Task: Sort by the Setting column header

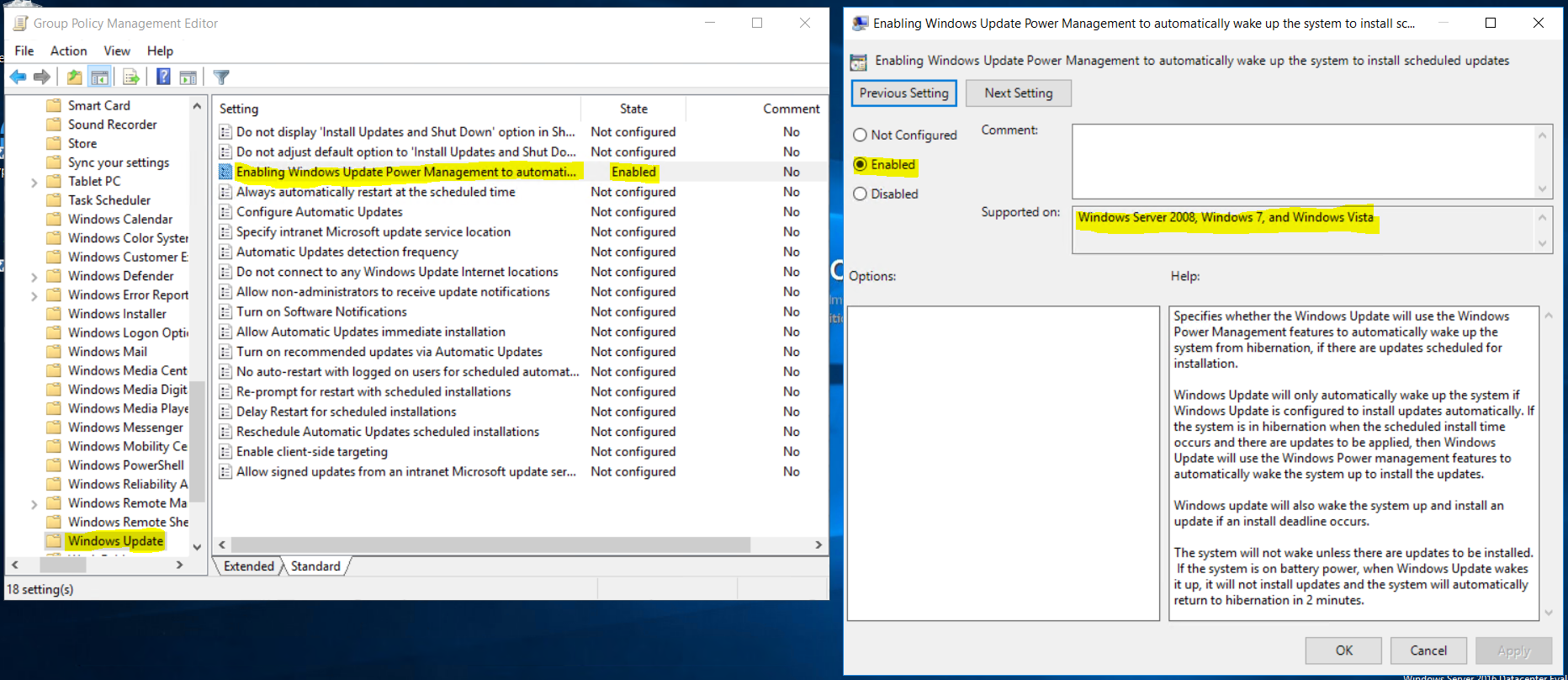Action: [397, 109]
